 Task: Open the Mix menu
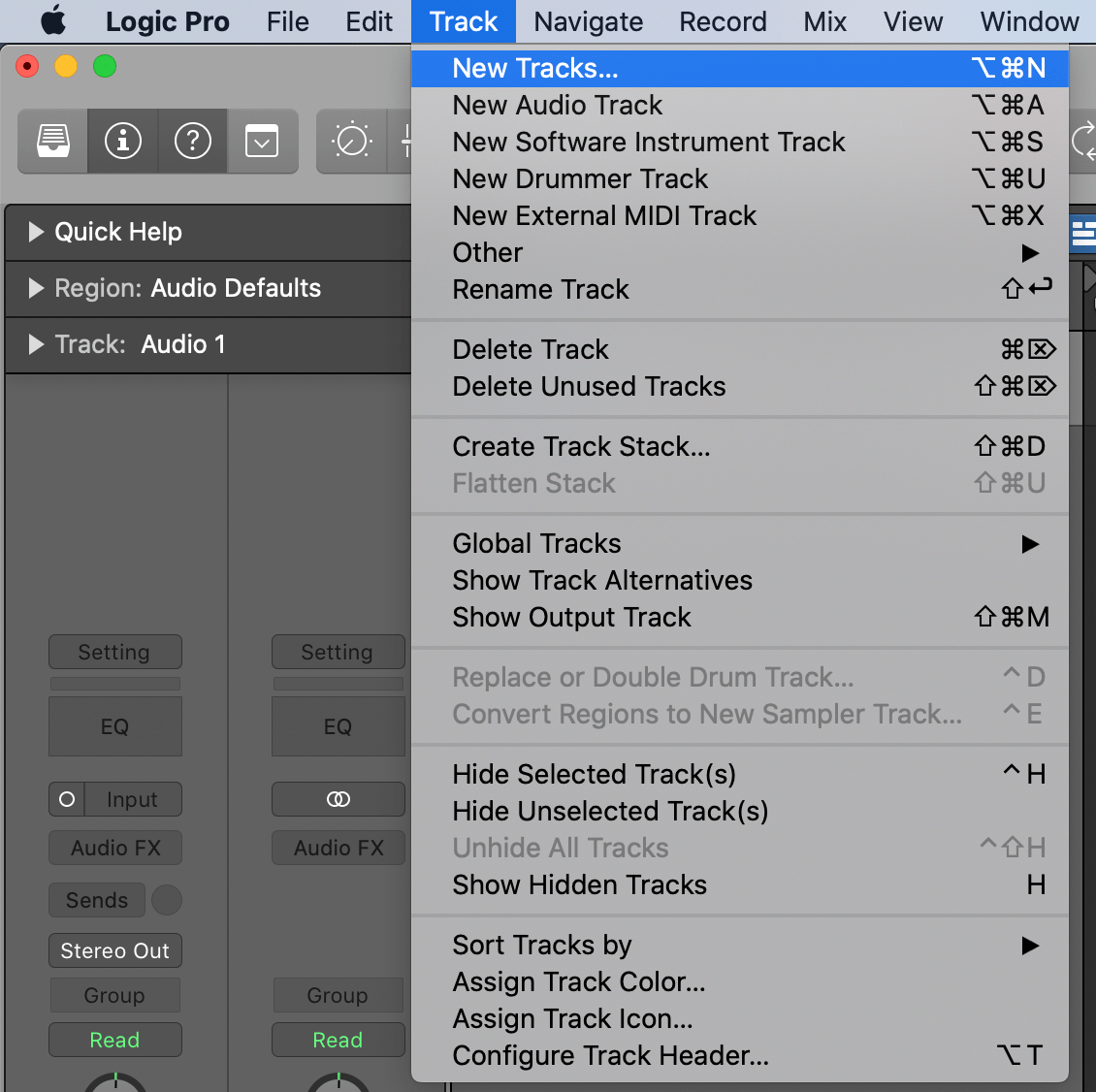tap(823, 20)
